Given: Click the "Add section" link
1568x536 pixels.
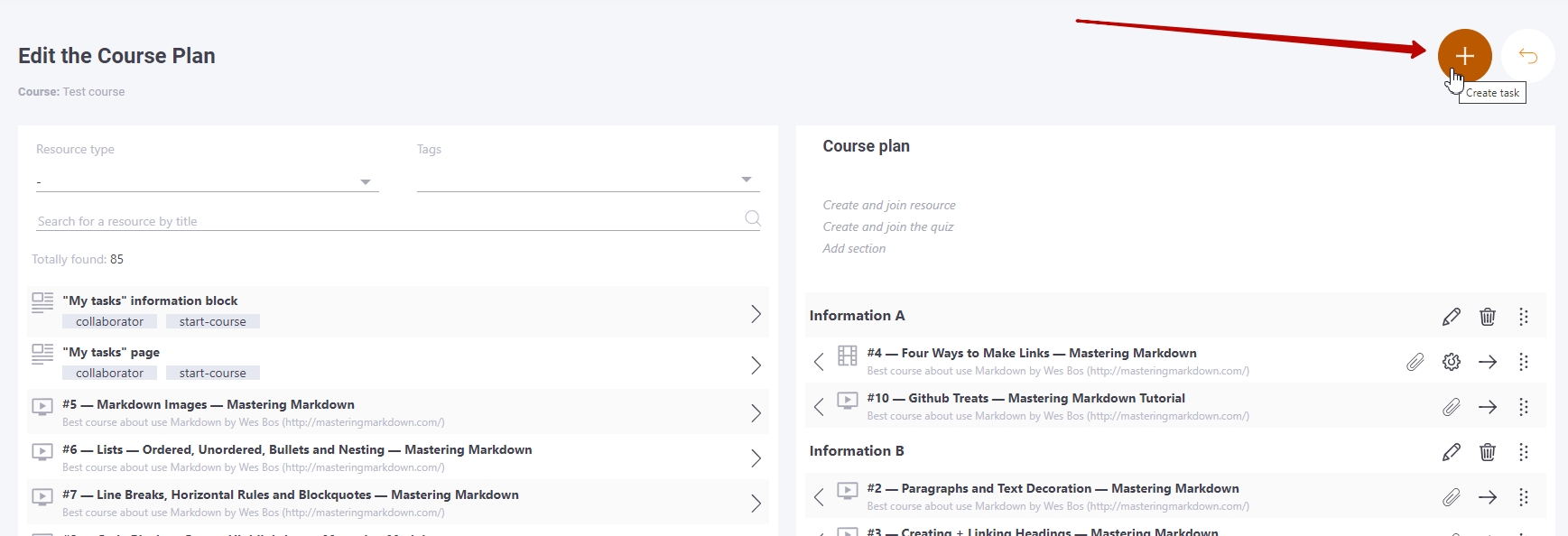Looking at the screenshot, I should (854, 248).
